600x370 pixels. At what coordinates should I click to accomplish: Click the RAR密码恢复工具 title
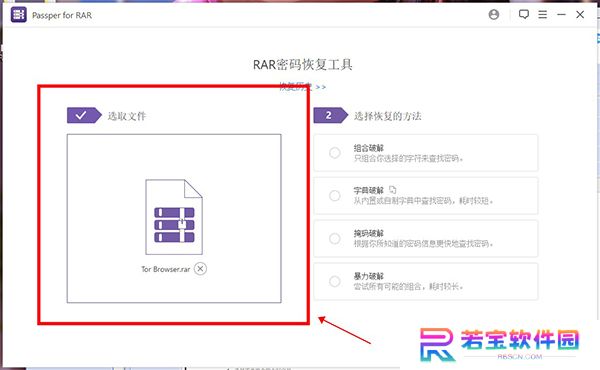click(x=302, y=65)
